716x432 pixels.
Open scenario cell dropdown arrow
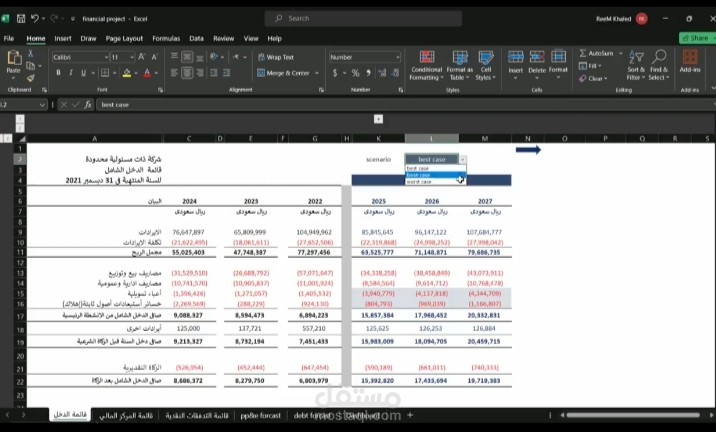click(463, 159)
